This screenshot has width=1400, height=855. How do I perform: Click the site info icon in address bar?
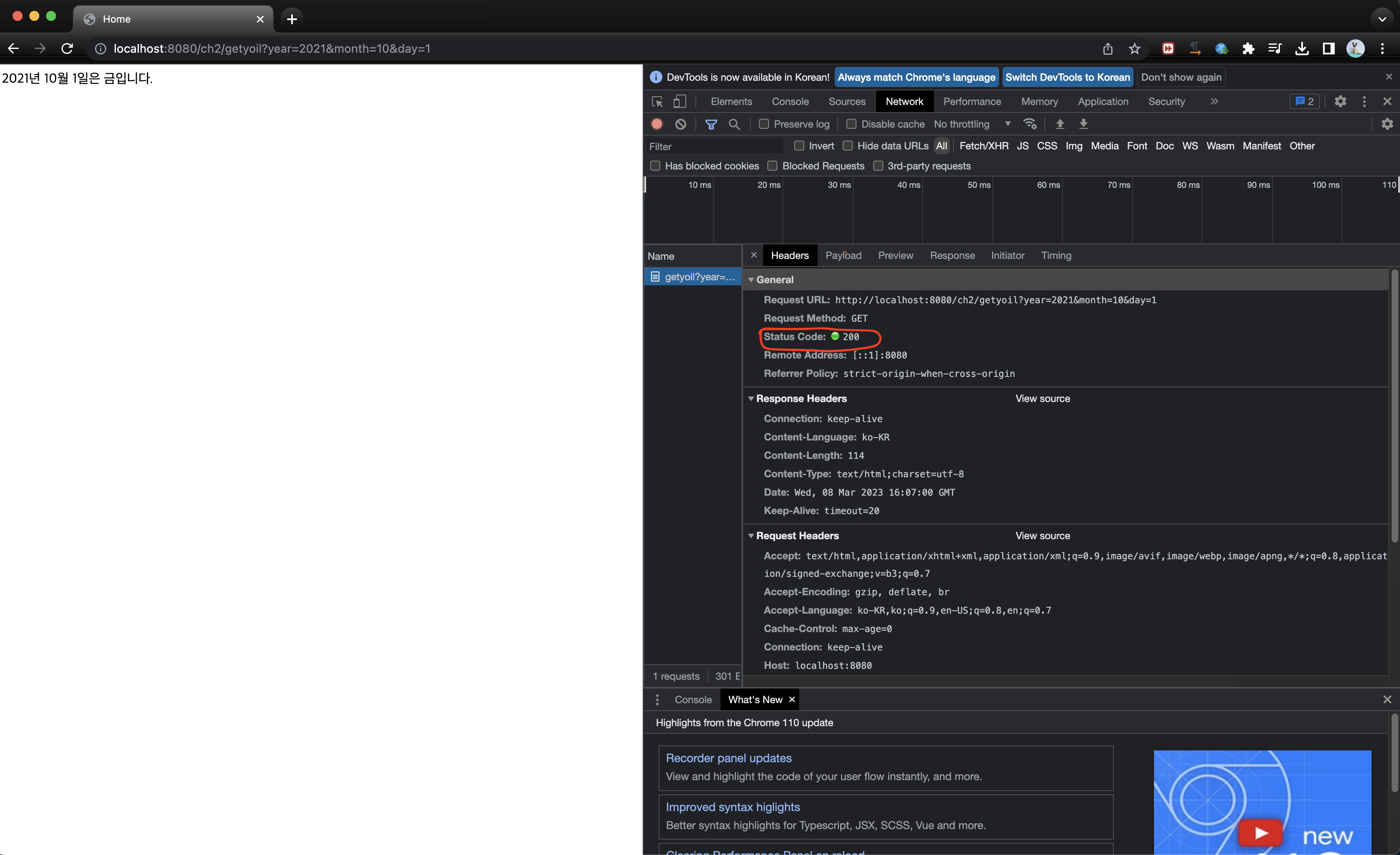point(100,49)
